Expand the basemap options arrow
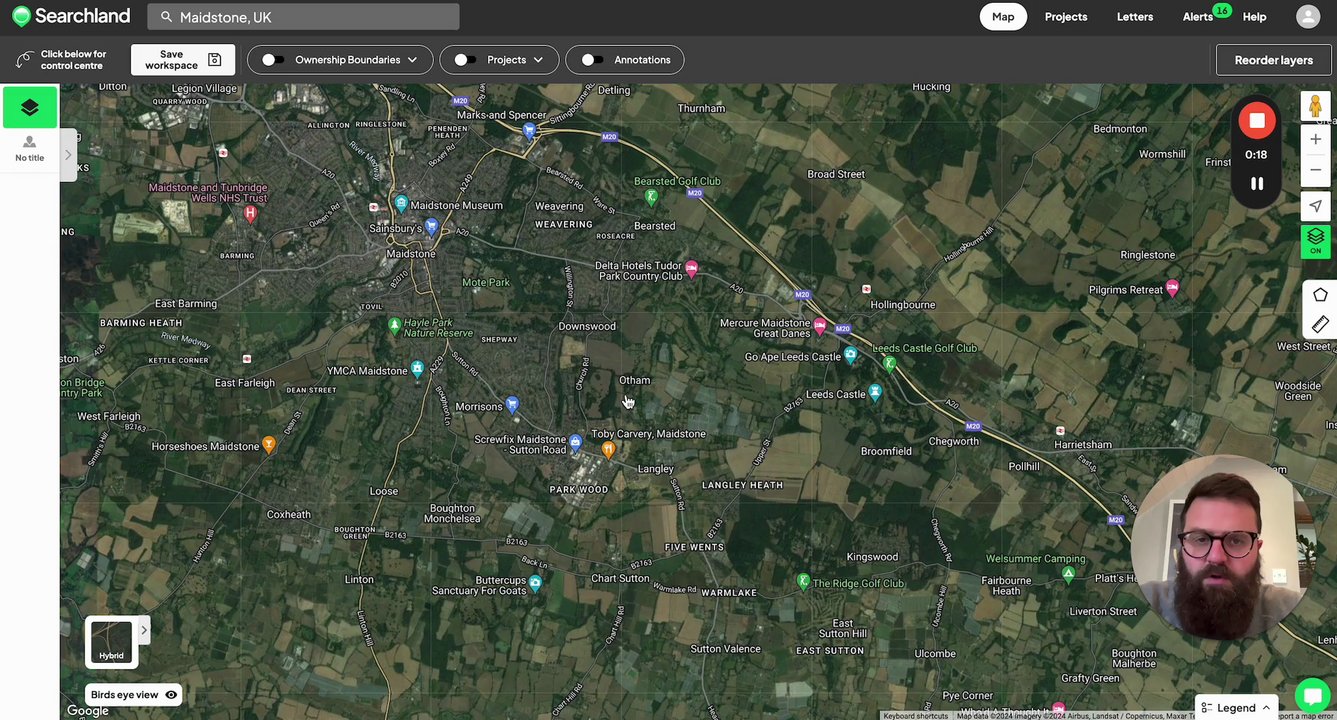This screenshot has width=1337, height=720. tap(144, 630)
